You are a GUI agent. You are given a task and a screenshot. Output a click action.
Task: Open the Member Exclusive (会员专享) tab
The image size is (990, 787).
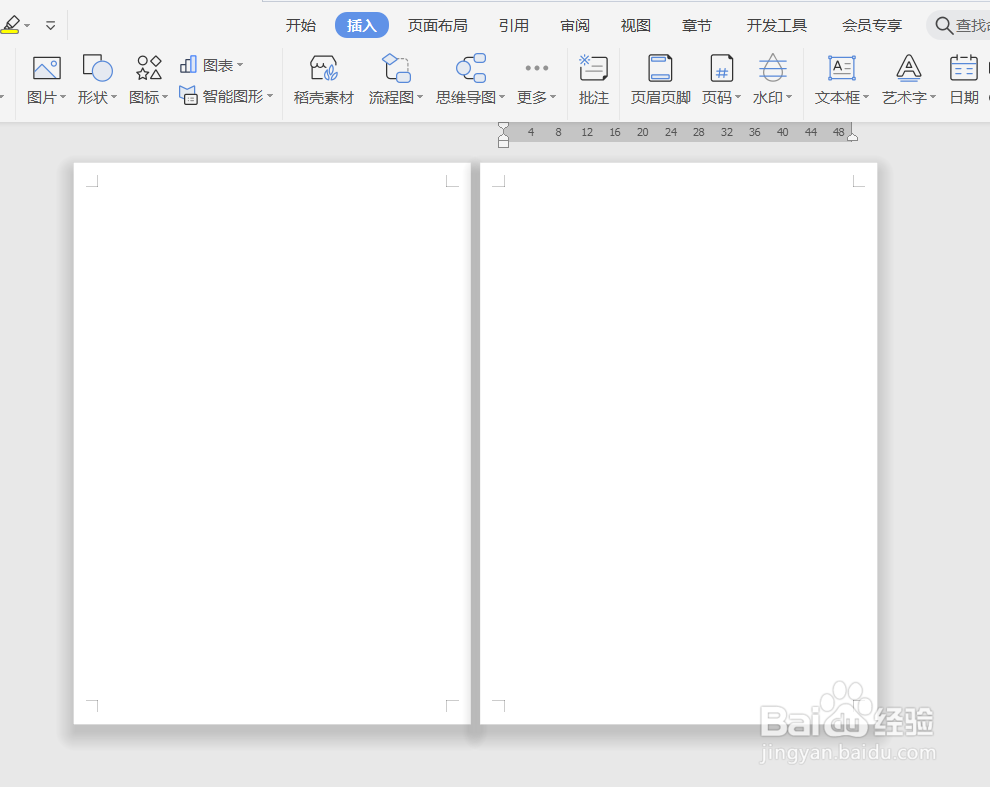[x=871, y=26]
